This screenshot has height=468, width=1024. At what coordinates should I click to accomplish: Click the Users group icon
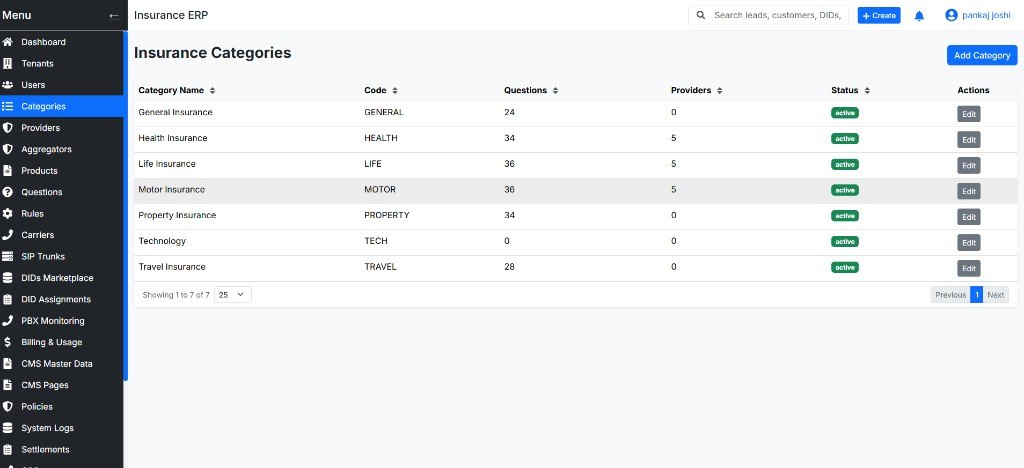click(x=8, y=85)
